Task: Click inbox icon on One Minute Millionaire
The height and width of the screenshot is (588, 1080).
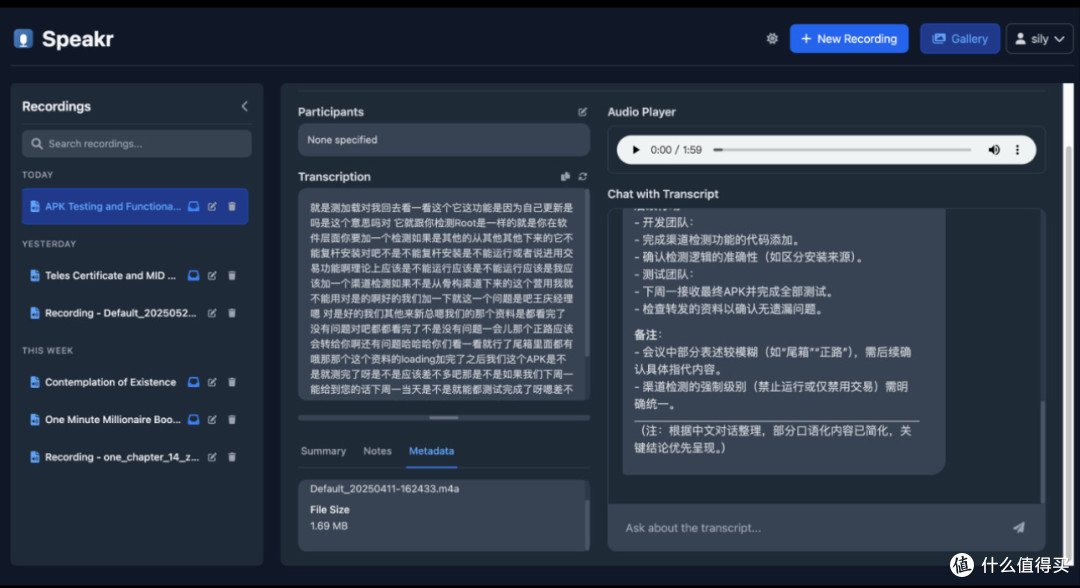Action: 194,419
